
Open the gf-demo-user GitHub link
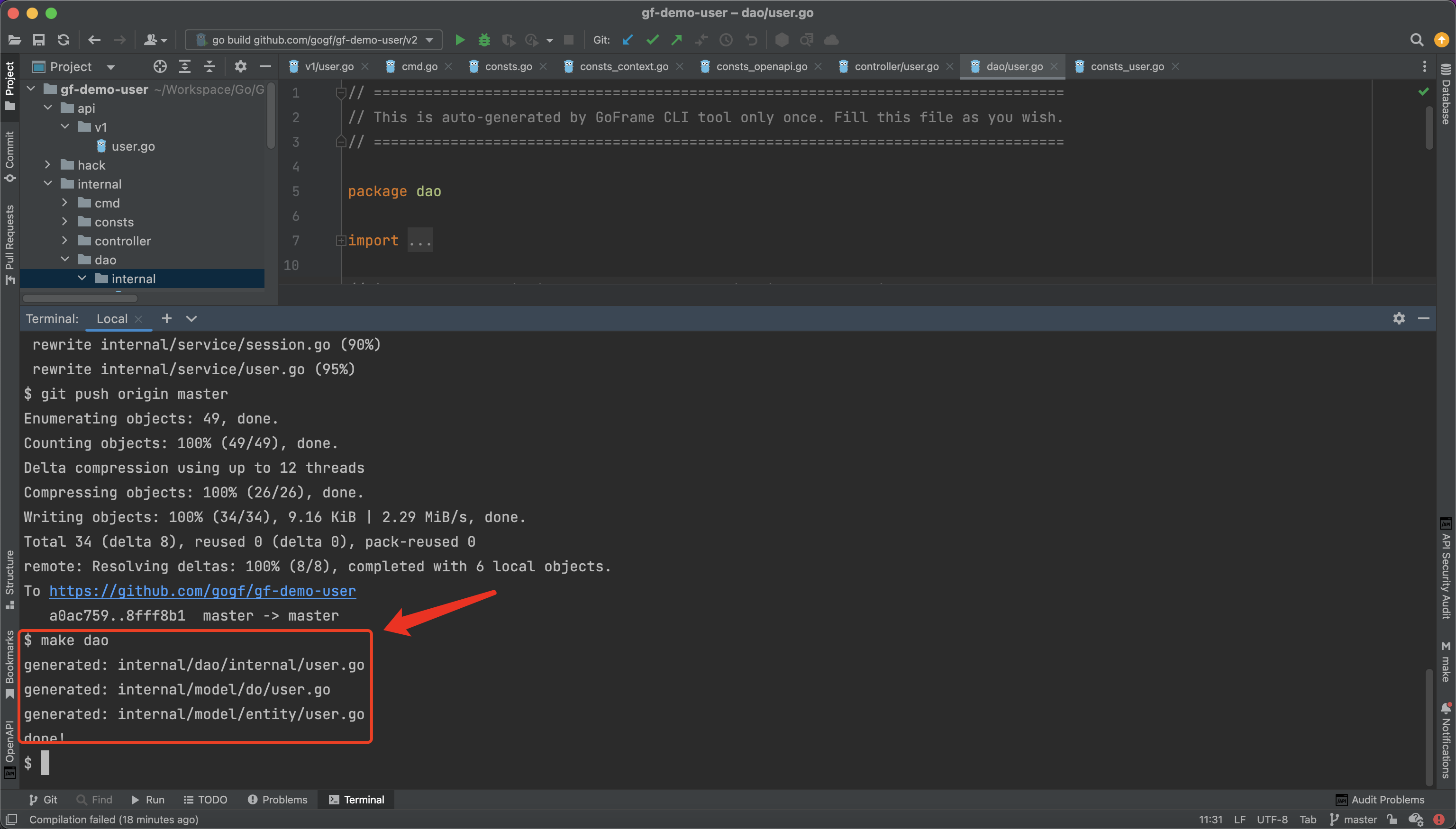(202, 591)
